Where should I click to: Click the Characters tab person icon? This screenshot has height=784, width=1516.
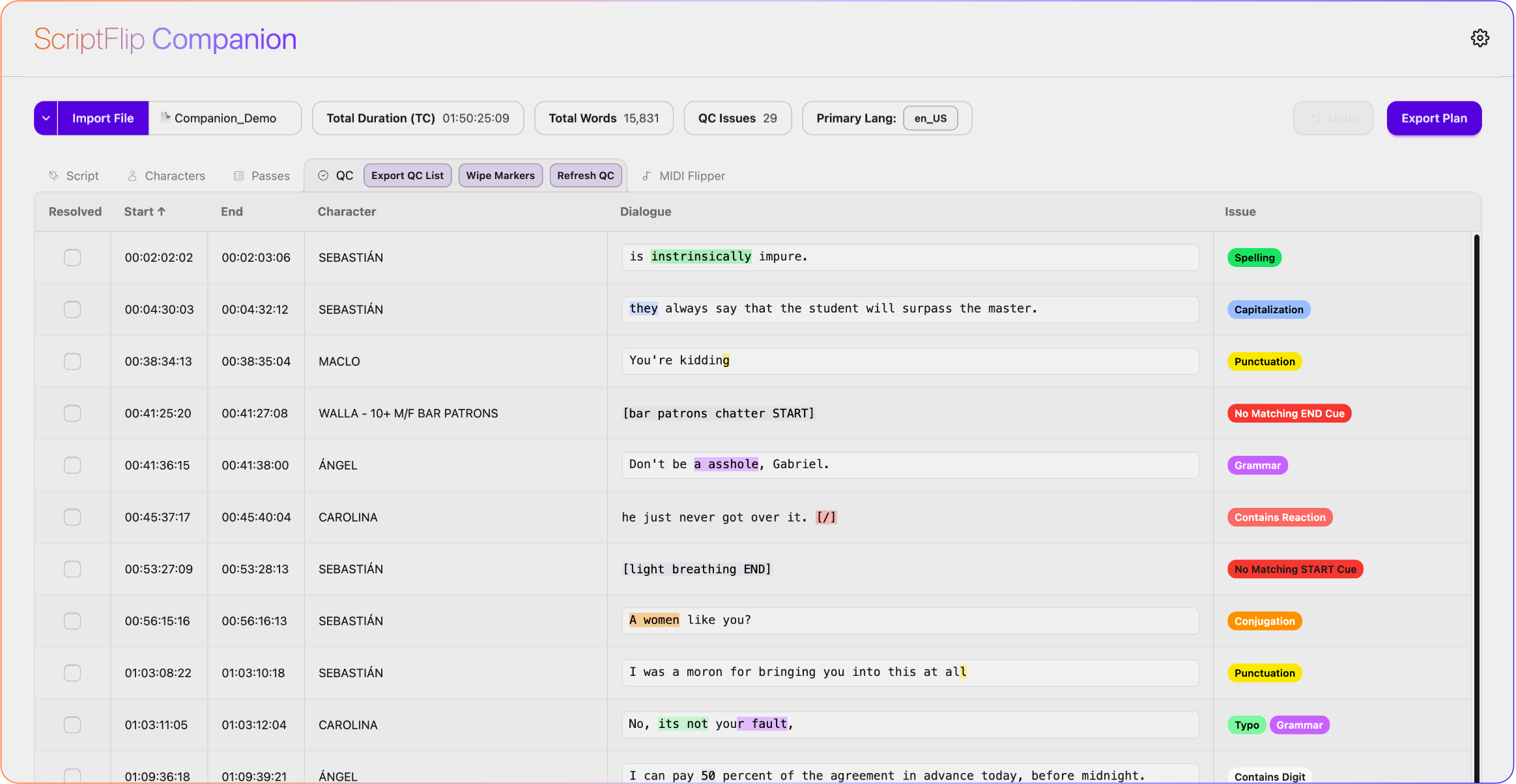pos(132,176)
